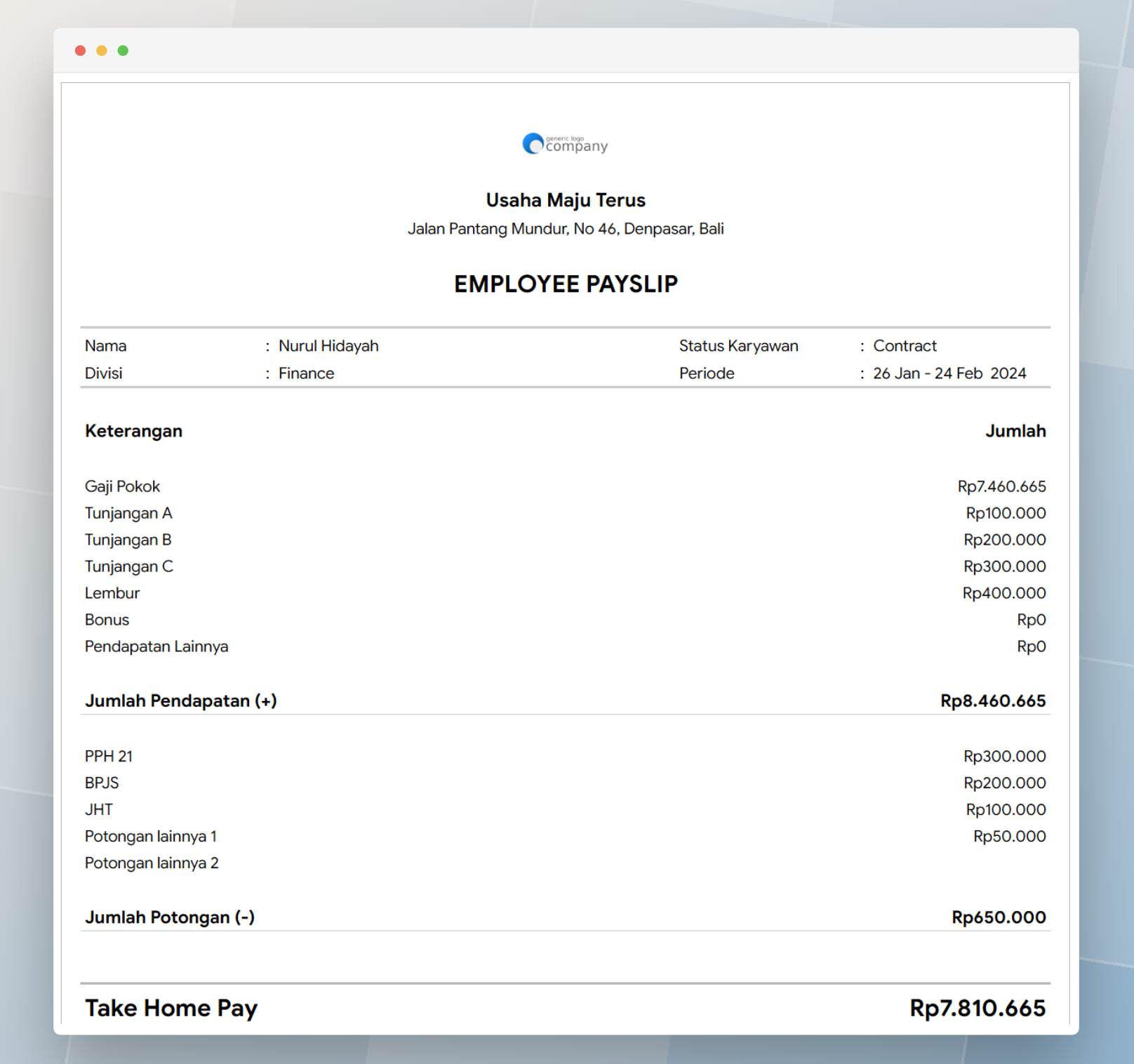Select JHT amount Rp100.000

(1006, 809)
